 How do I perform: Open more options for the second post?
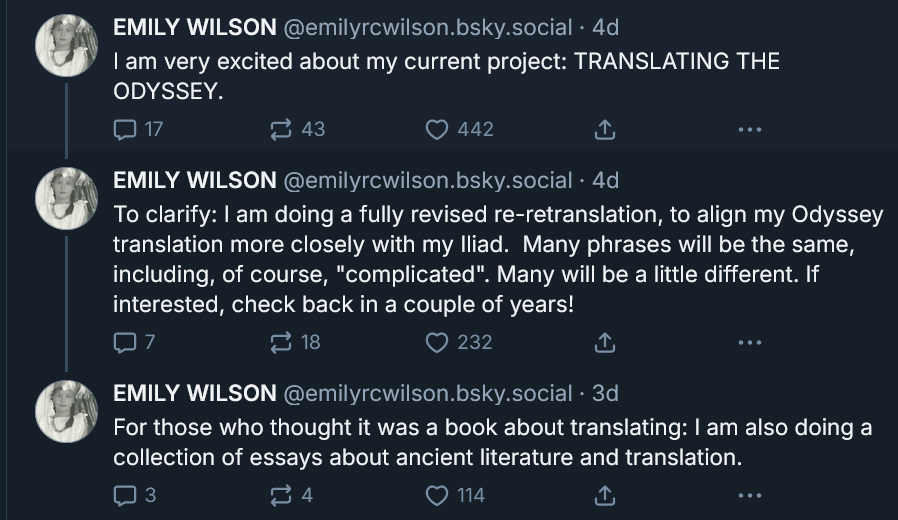749,342
